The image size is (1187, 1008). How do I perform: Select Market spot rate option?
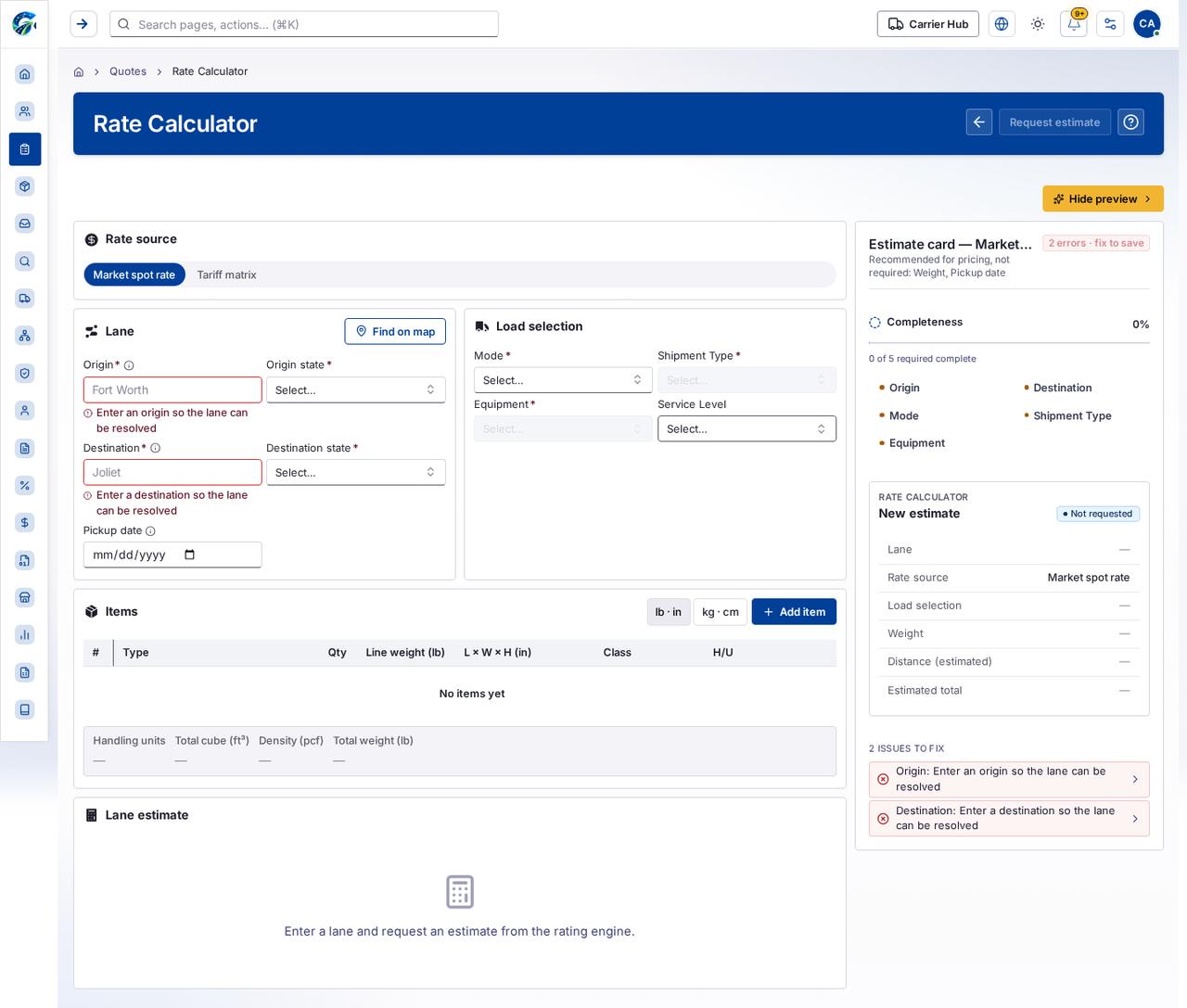coord(134,274)
